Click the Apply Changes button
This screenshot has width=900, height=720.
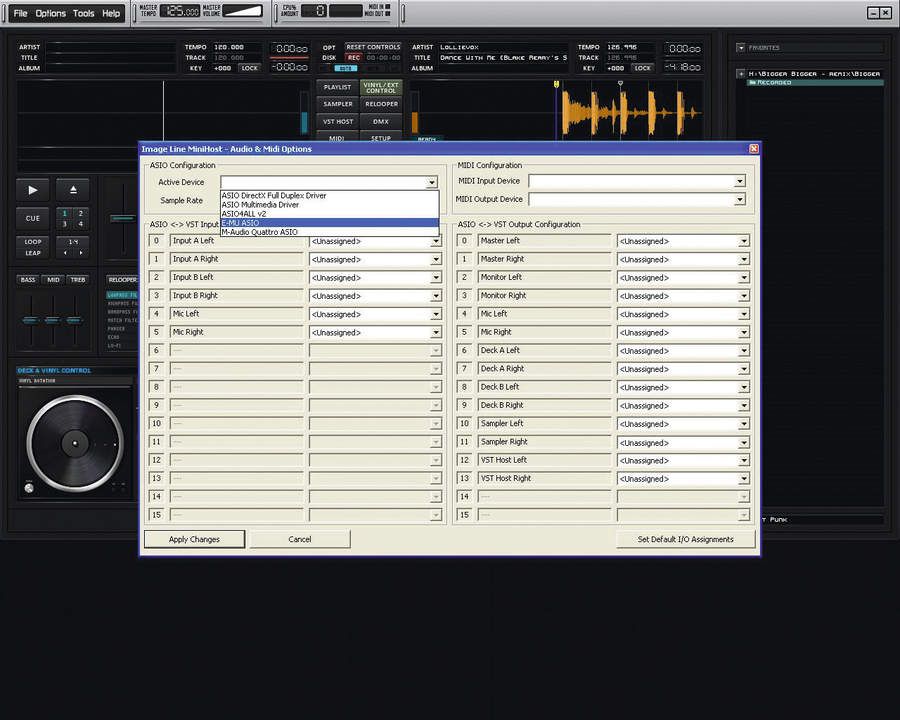(195, 539)
